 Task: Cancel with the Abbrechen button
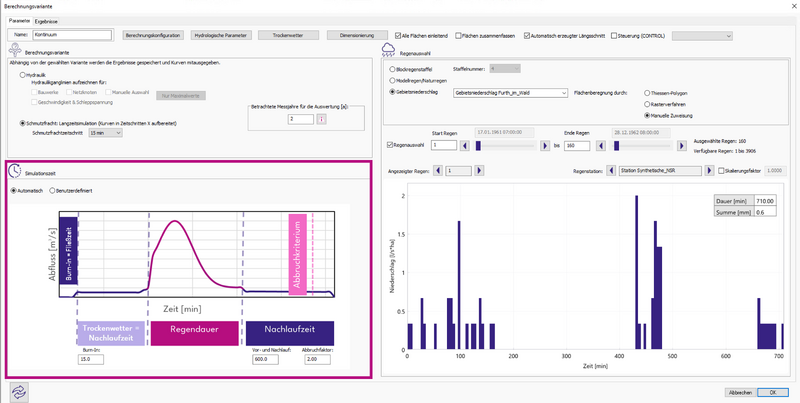(x=740, y=392)
